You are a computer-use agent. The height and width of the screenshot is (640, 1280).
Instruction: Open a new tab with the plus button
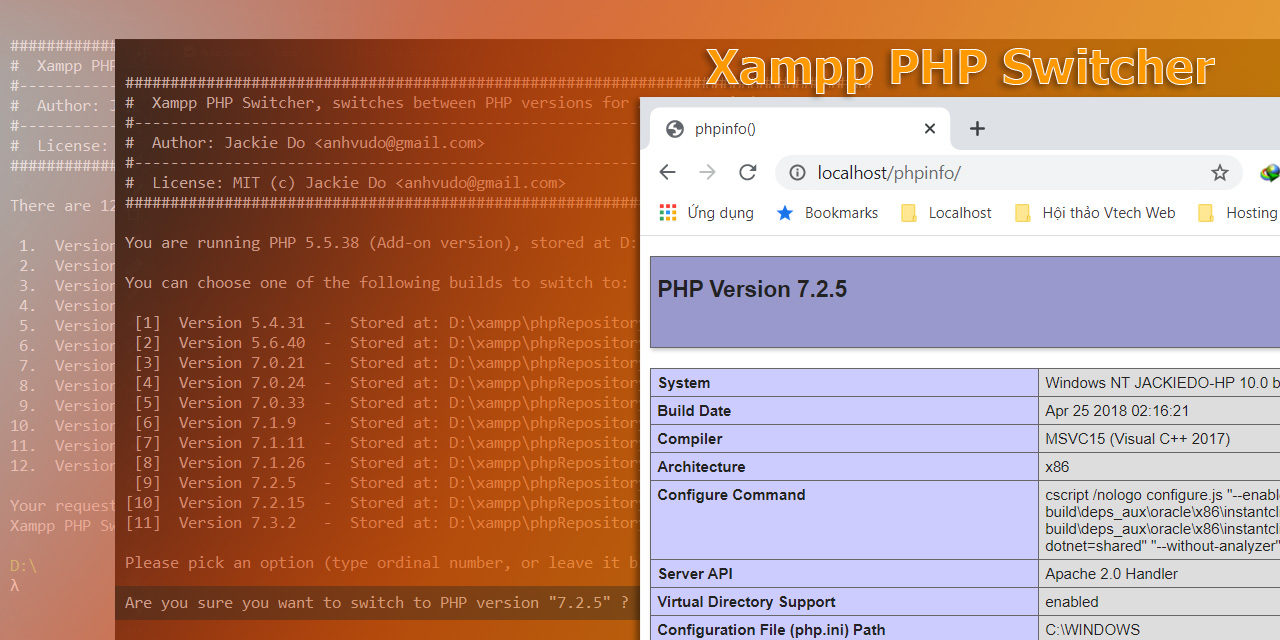977,128
